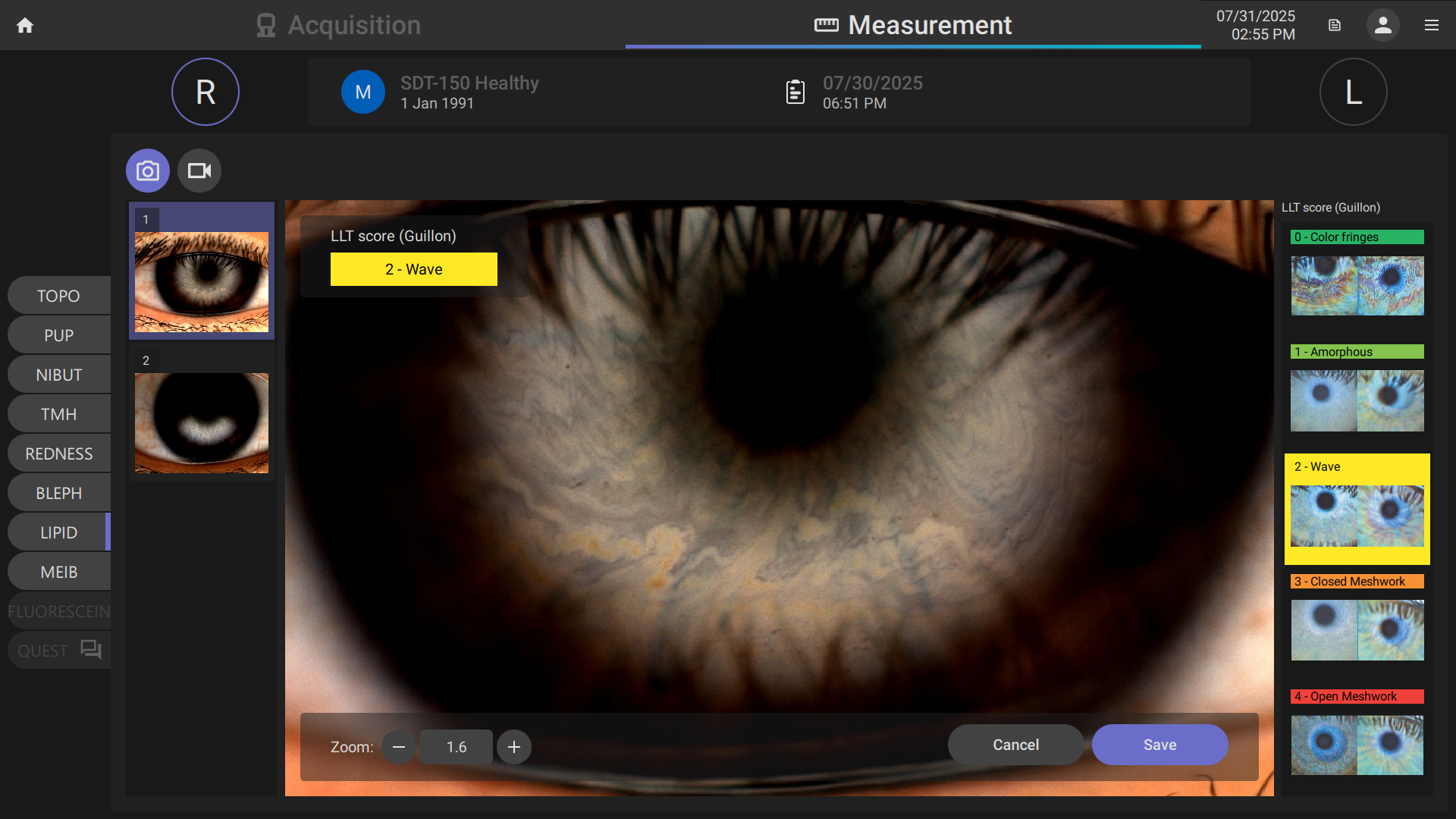Select thumbnail image number 2
This screenshot has height=819, width=1456.
tap(202, 422)
